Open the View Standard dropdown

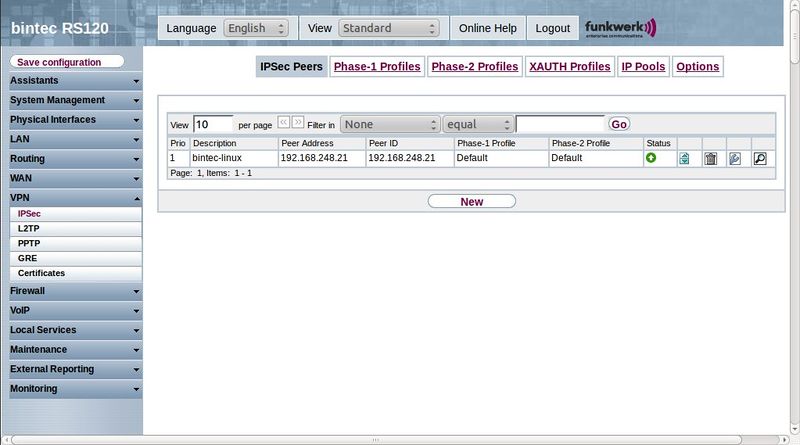tap(389, 28)
